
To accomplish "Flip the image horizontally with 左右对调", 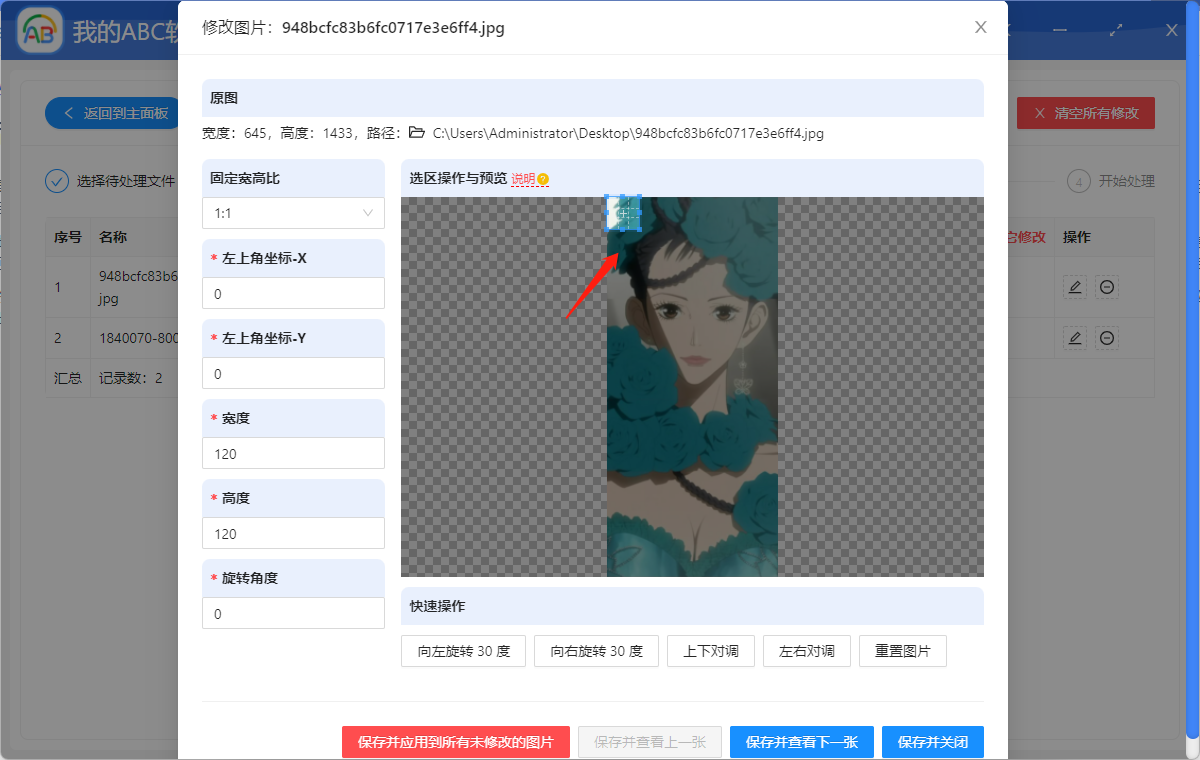I will point(806,650).
